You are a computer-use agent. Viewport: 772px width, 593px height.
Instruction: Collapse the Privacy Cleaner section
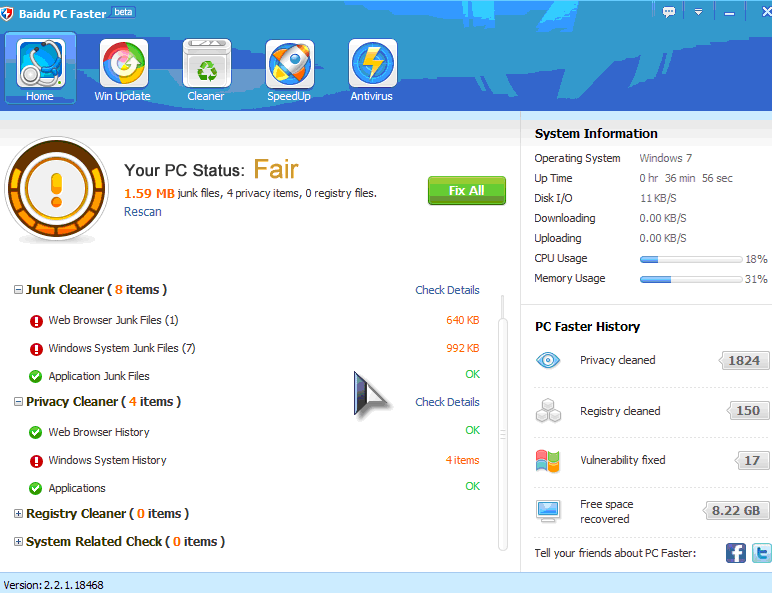point(18,402)
